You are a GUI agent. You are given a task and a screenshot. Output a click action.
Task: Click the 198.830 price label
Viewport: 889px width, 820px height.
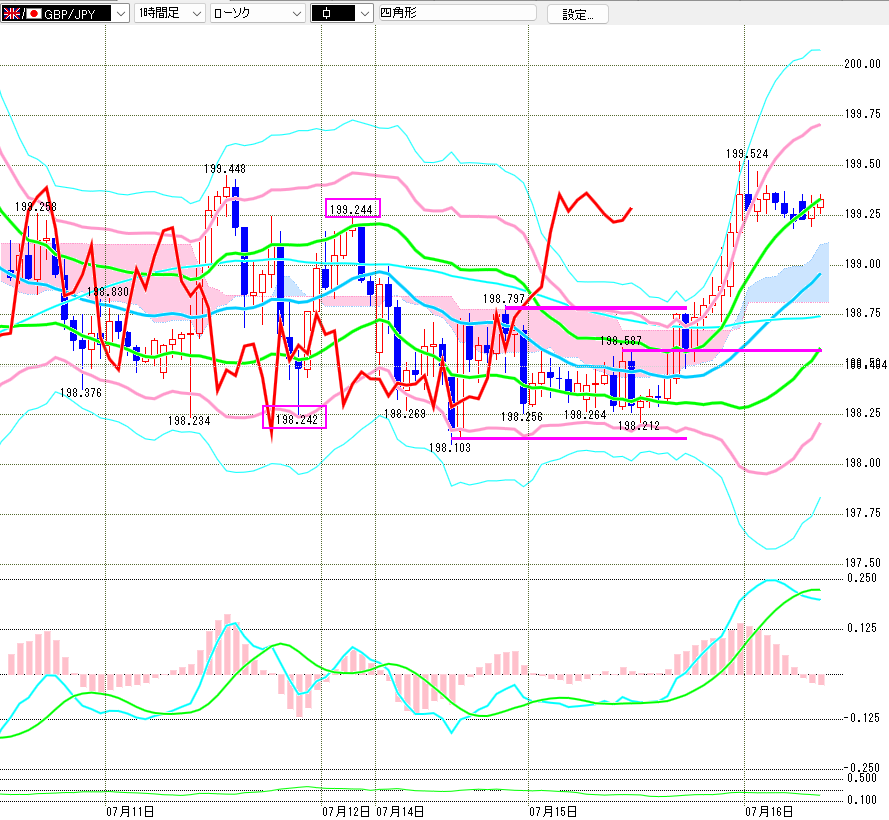click(108, 291)
